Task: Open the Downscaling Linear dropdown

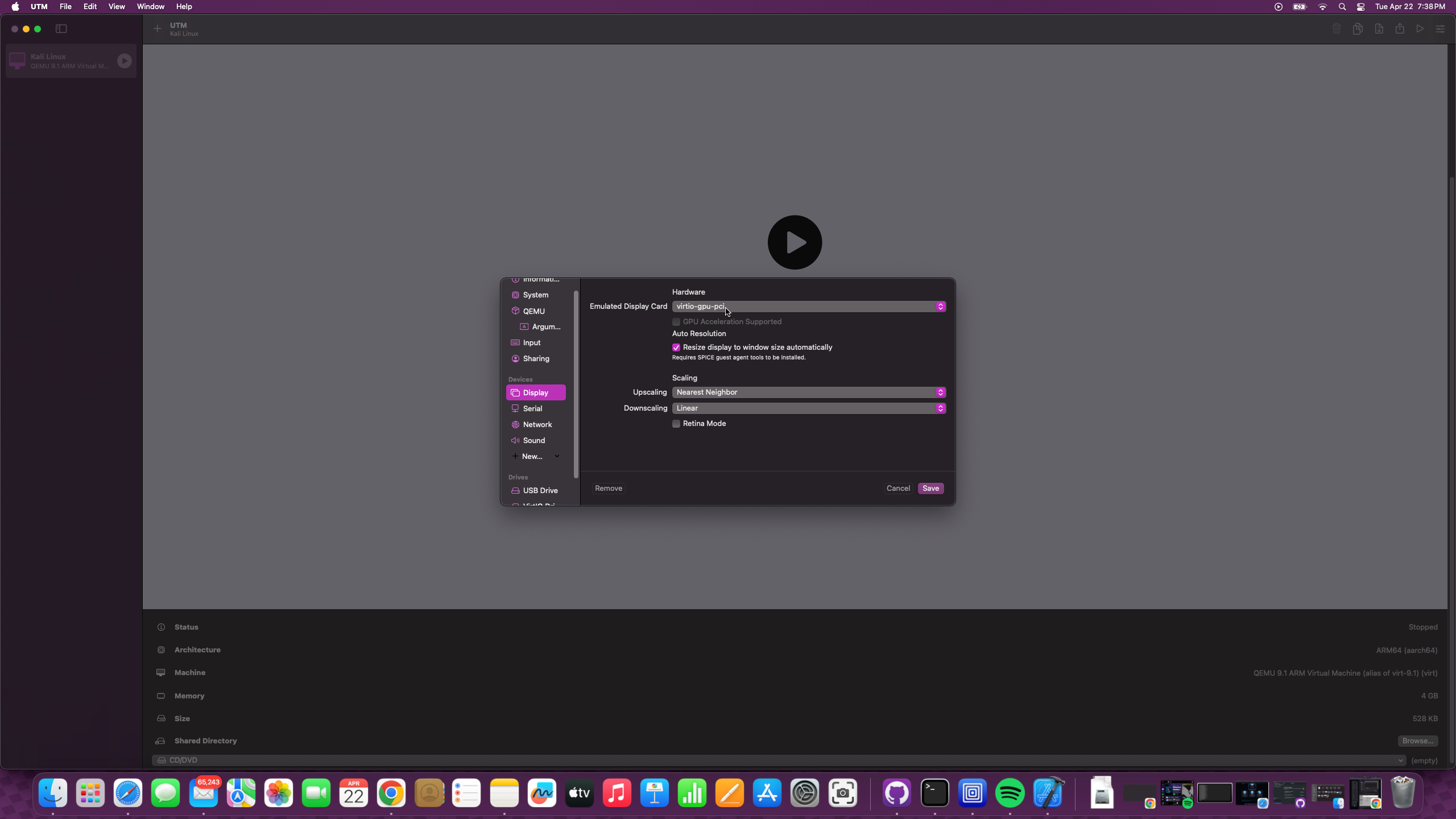Action: [808, 408]
